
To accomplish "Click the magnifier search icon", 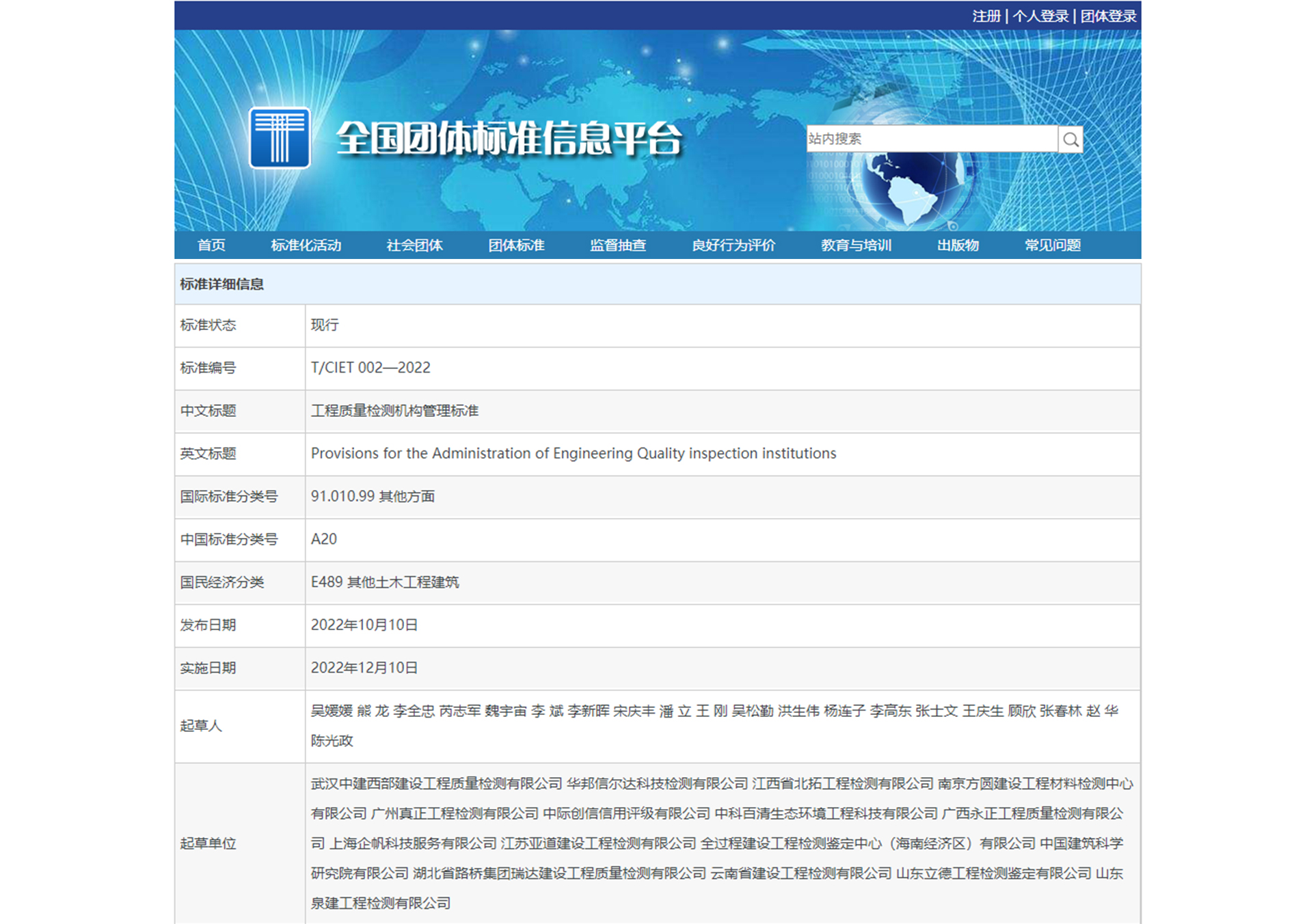I will click(x=1071, y=139).
